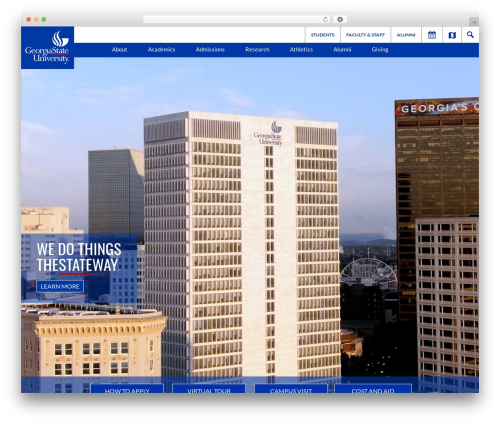Open the Academics menu
The image size is (500, 423).
161,50
